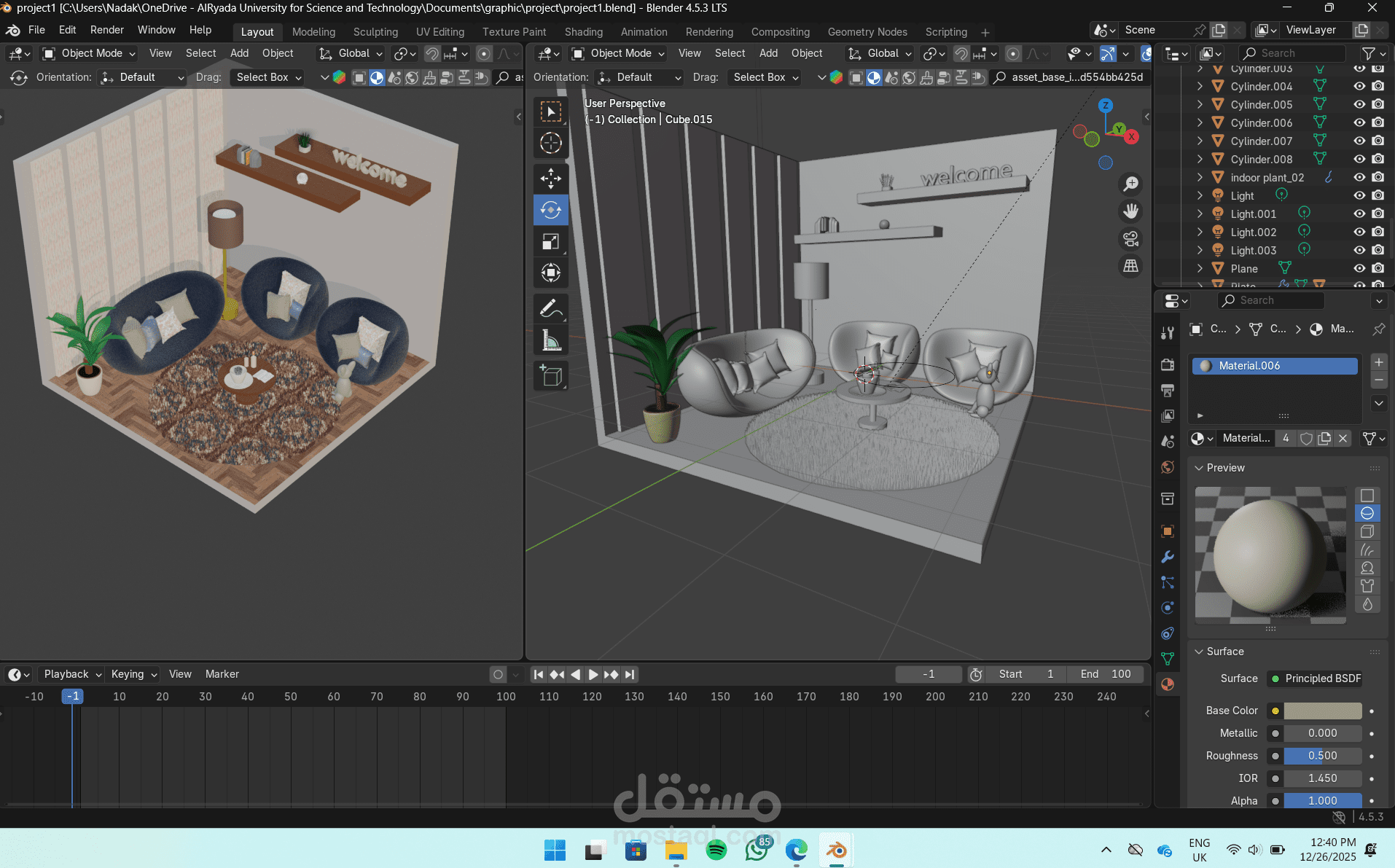Screen dimensions: 1395x868
Task: Select Material.006 slot in list
Action: click(1275, 366)
